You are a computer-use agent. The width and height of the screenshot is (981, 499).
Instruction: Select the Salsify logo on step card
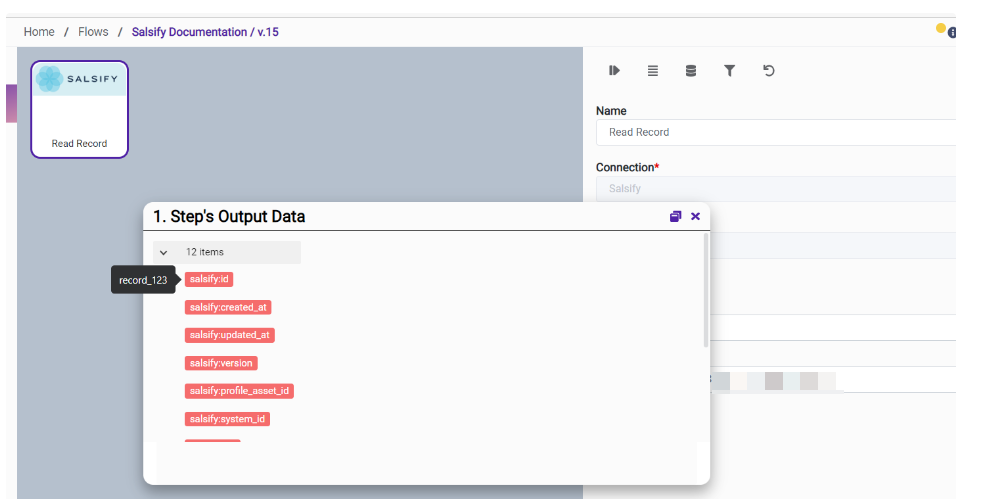pyautogui.click(x=79, y=79)
